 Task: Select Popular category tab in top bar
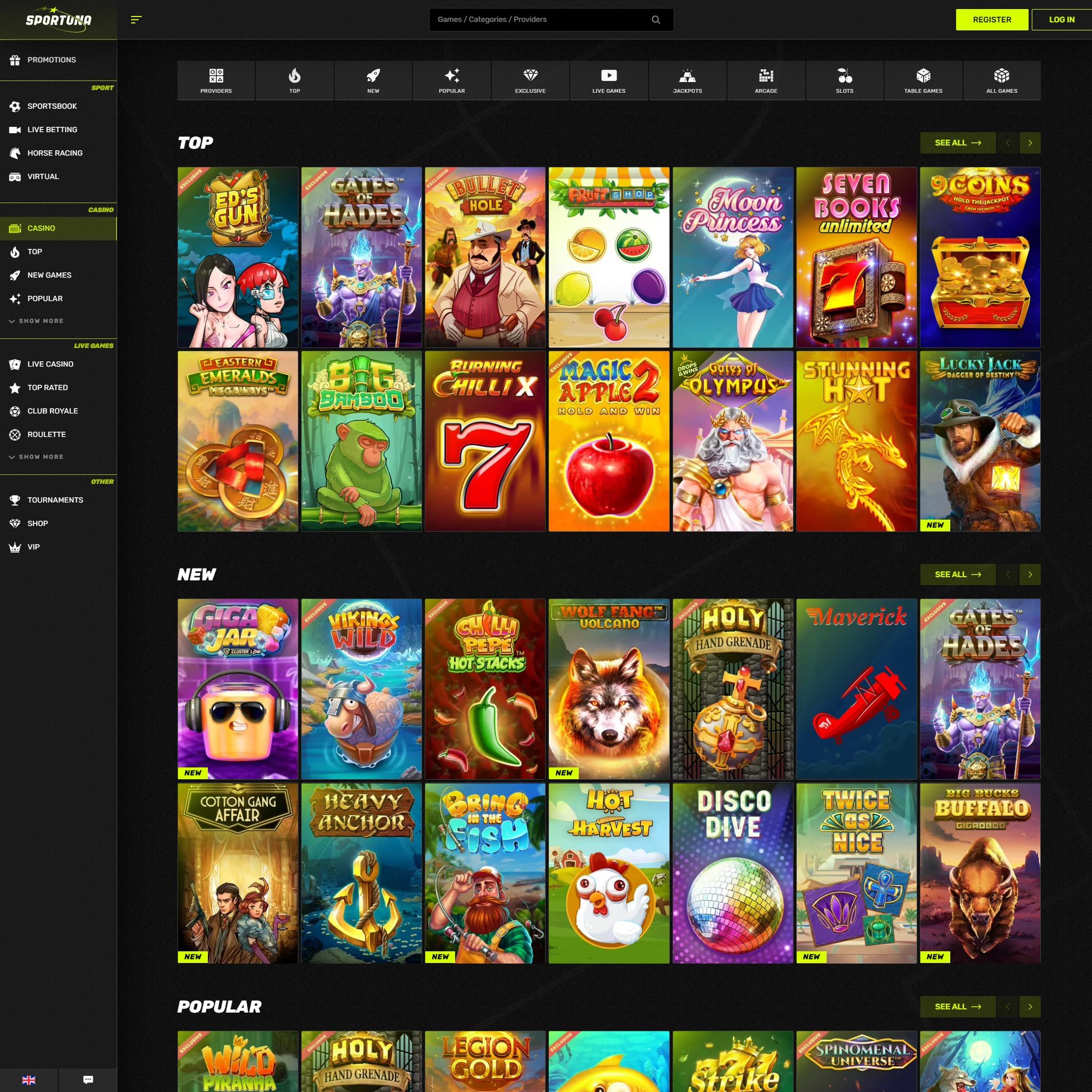point(451,81)
